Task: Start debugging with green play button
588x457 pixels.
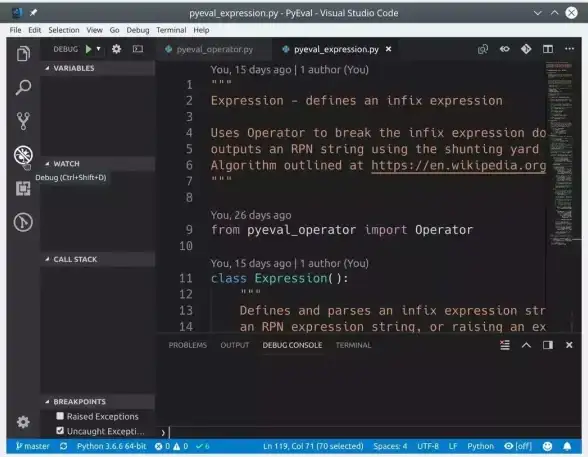Action: click(x=88, y=49)
